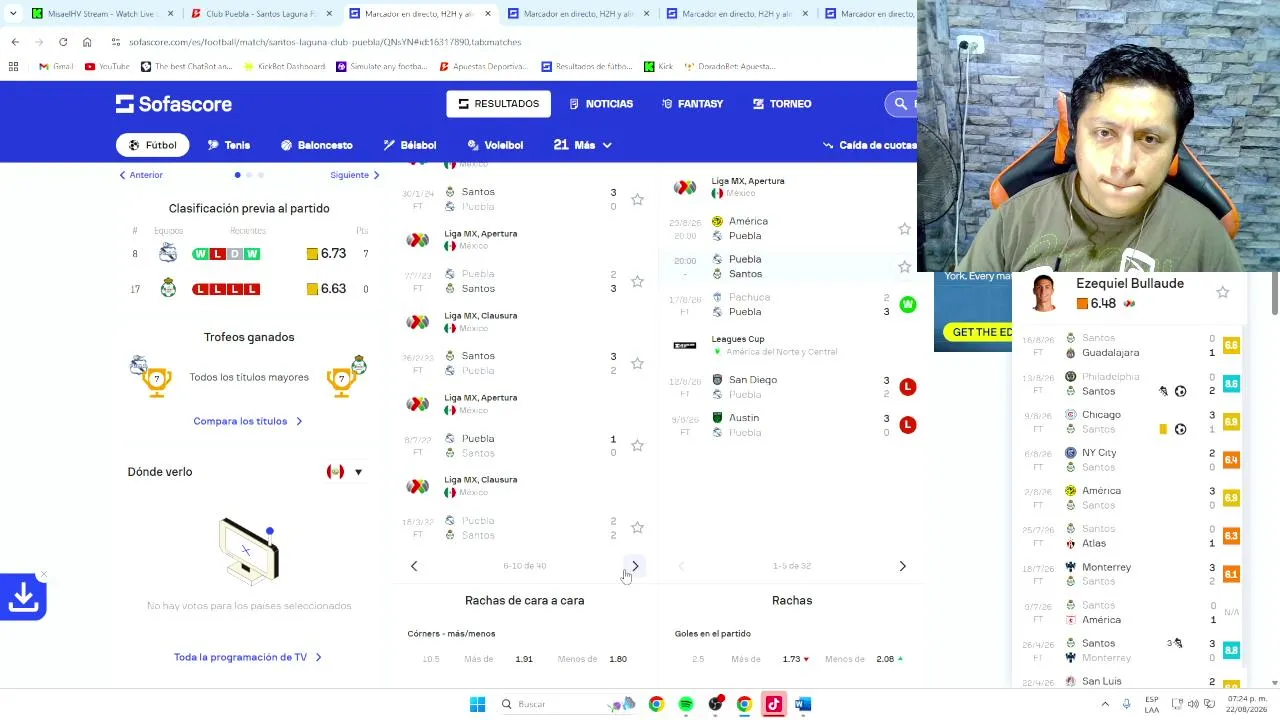Open the YouTube bookmark
1280x720 pixels.
coord(107,67)
